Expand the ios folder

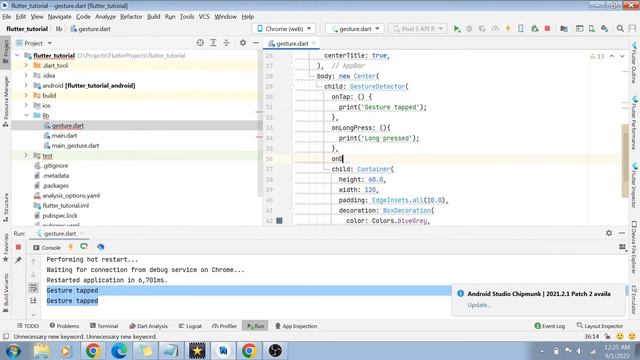pos(26,105)
